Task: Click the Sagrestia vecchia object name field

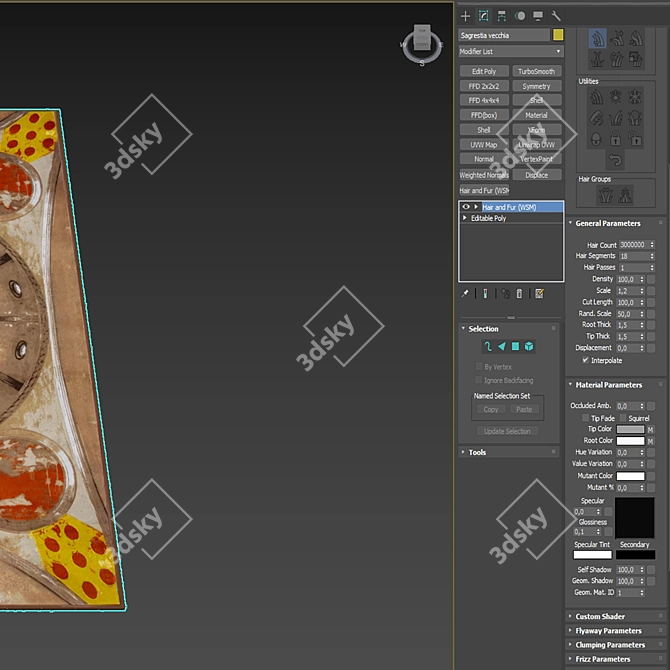Action: click(x=504, y=35)
